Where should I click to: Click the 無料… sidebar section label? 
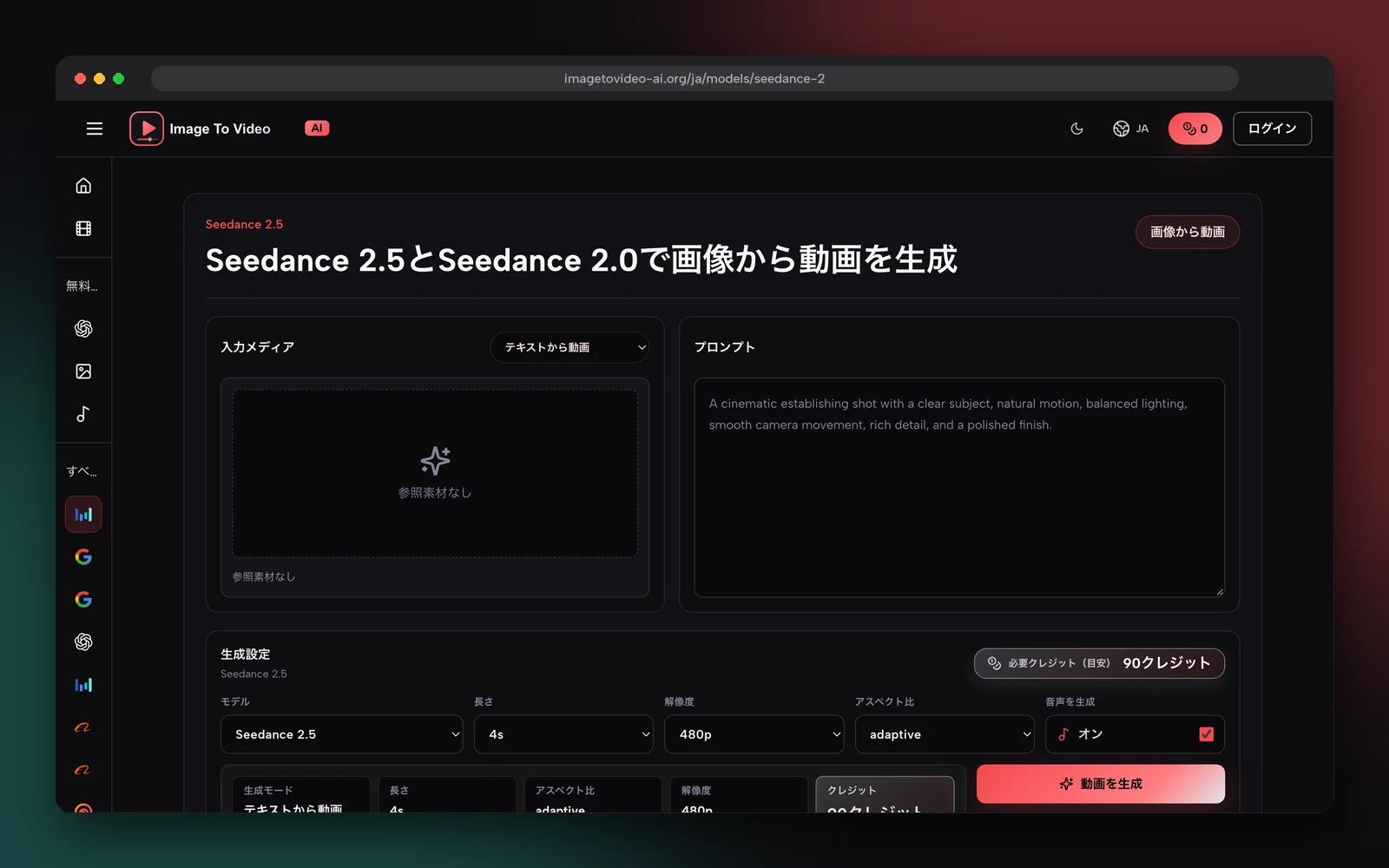point(82,286)
